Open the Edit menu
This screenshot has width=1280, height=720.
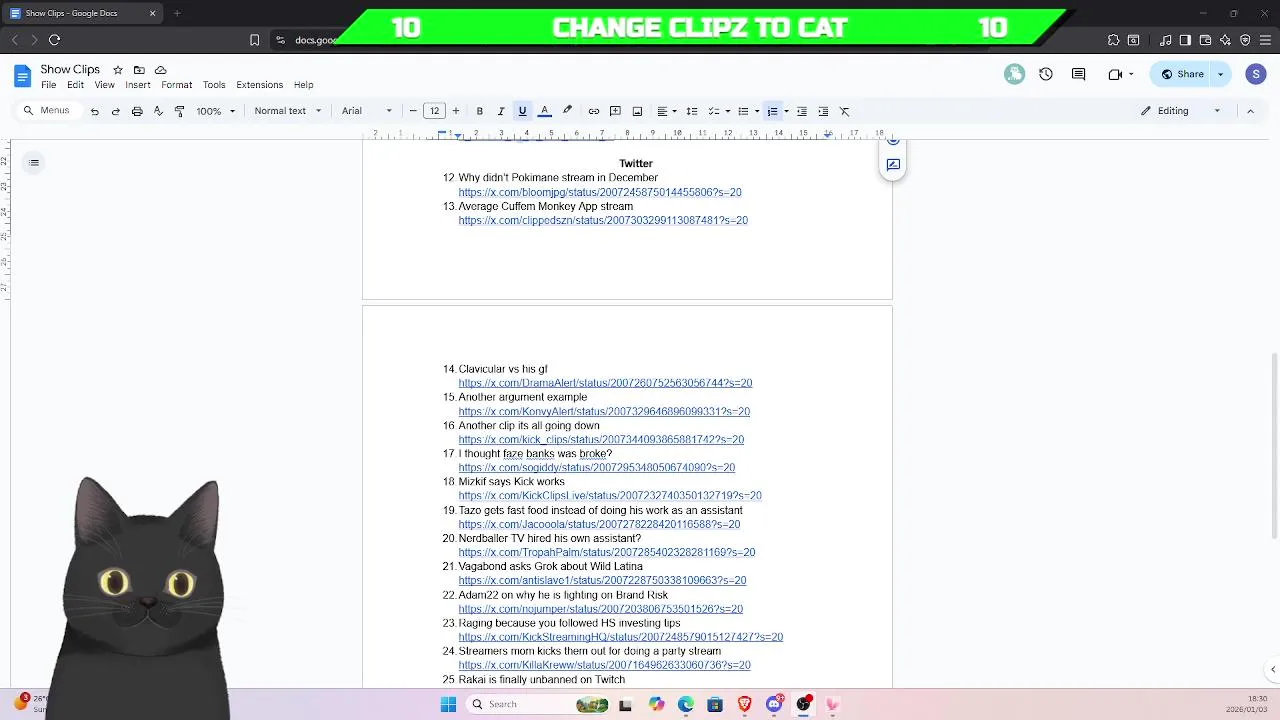tap(75, 85)
